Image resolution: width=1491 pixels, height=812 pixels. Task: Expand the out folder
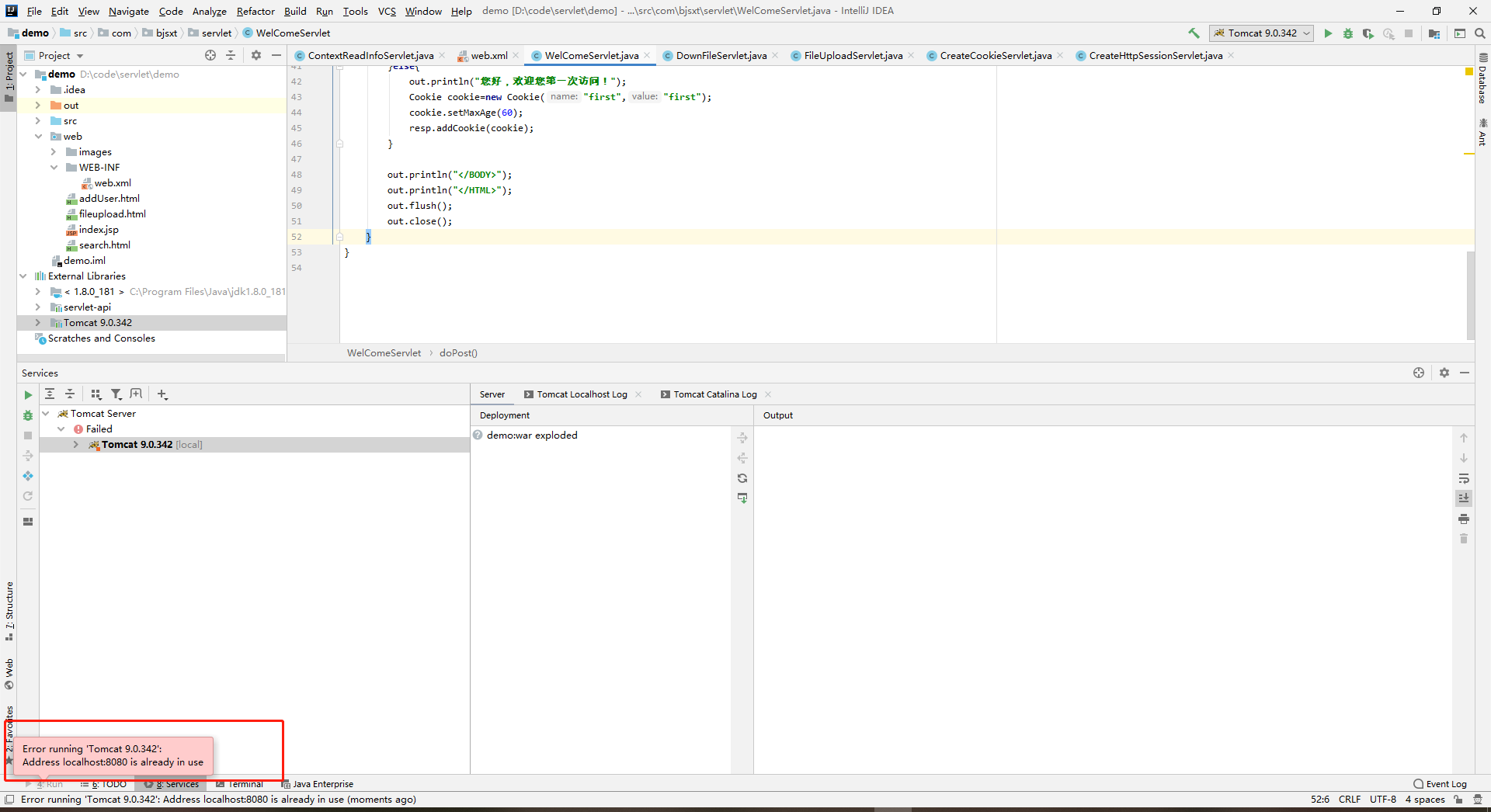(38, 106)
